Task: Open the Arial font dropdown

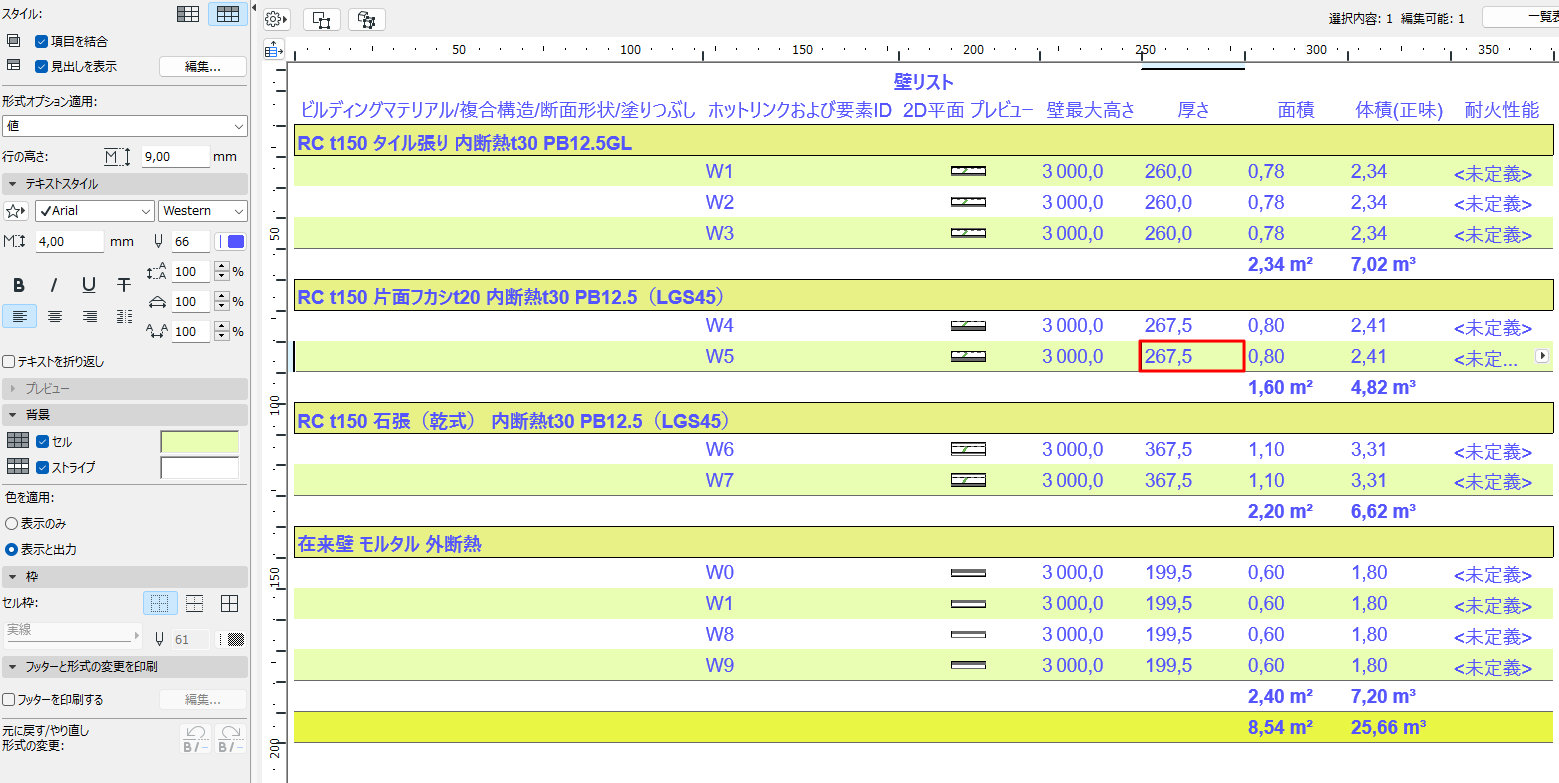Action: point(93,211)
